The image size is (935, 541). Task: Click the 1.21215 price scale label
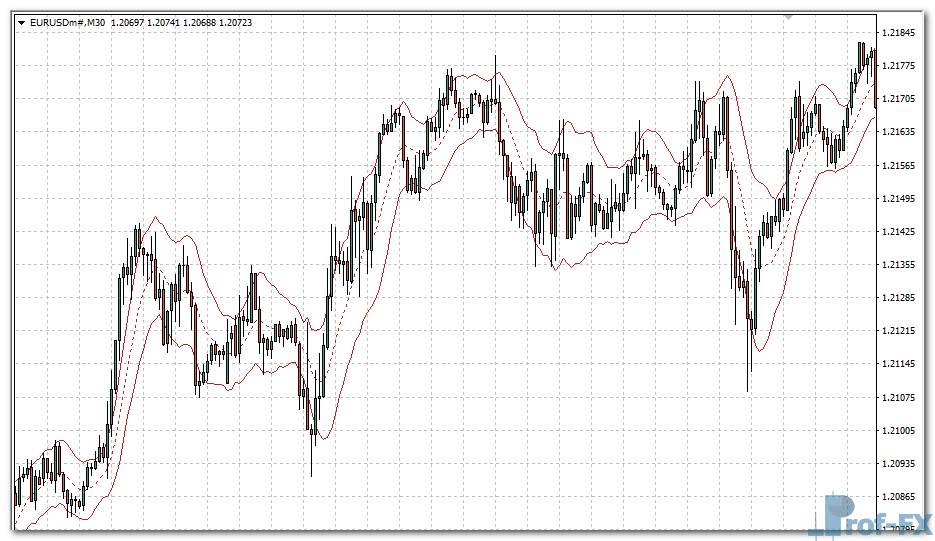click(902, 331)
